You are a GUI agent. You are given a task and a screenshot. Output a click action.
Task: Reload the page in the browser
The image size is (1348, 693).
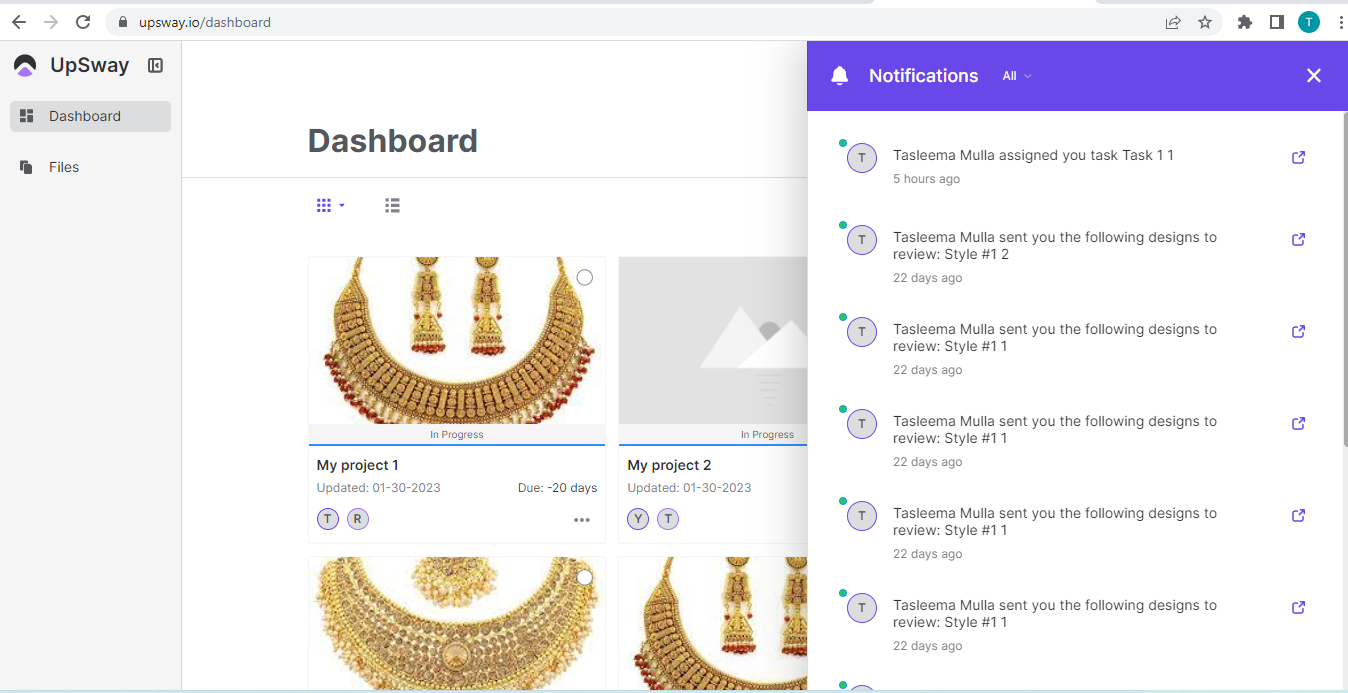point(83,22)
